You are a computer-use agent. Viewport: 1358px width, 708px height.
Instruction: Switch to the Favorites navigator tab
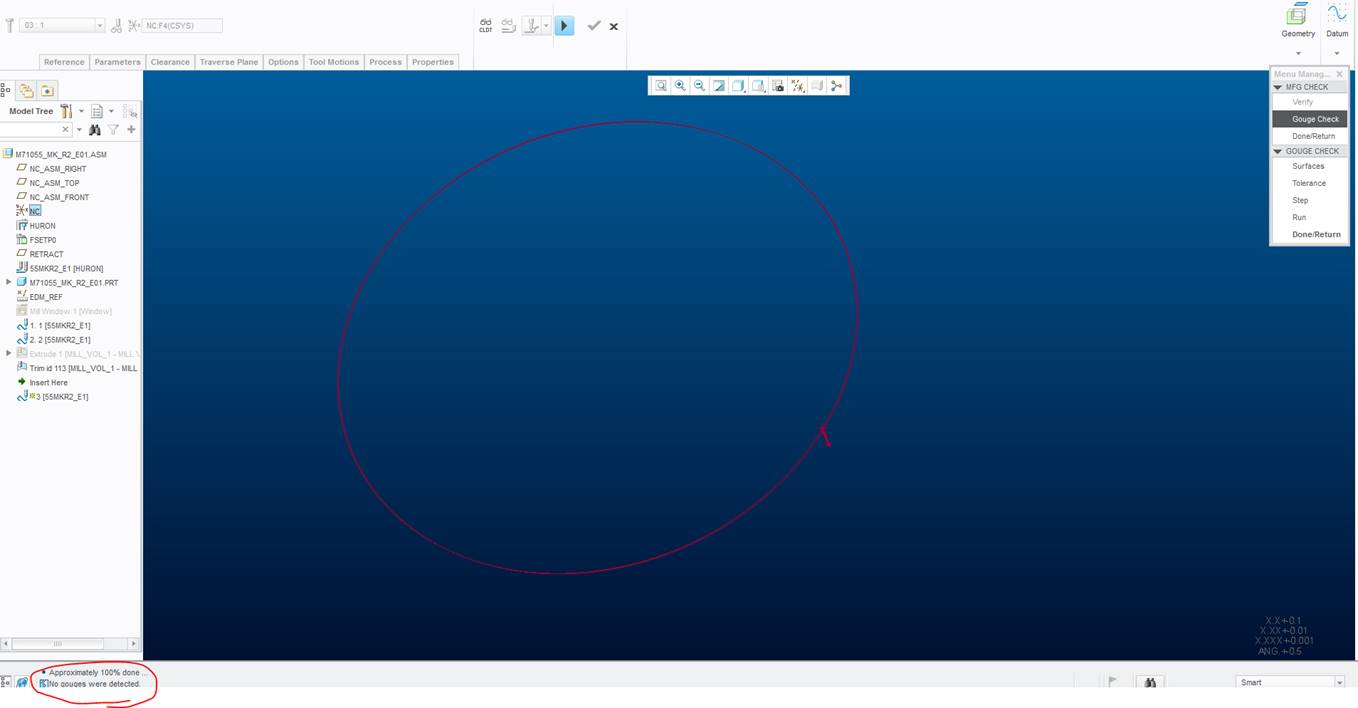[47, 90]
